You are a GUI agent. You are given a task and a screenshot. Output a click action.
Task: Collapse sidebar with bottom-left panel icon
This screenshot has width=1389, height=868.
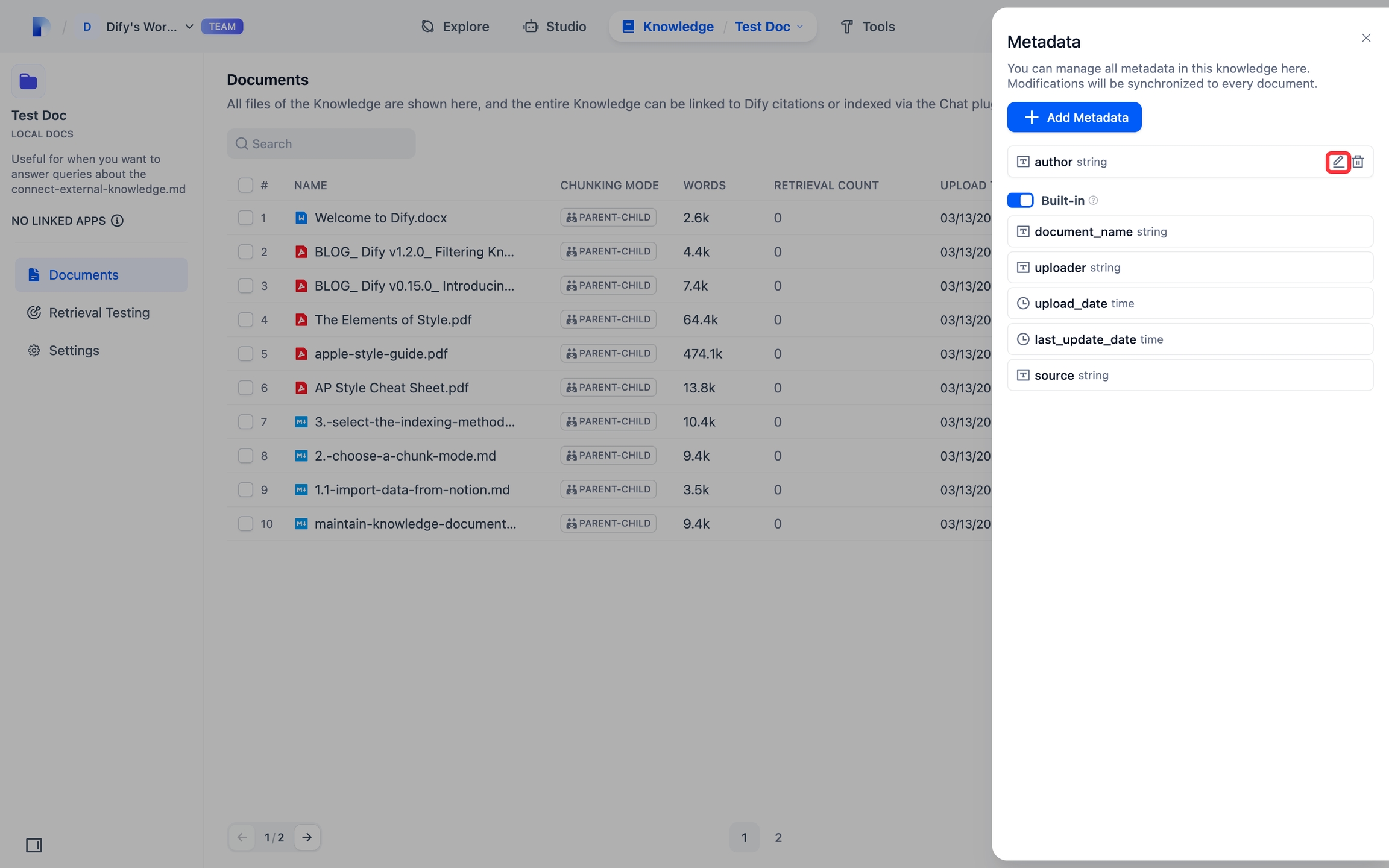tap(34, 845)
